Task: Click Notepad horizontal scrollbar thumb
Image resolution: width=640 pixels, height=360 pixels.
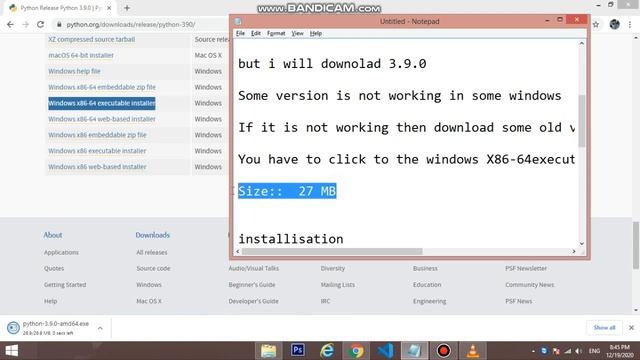Action: [332, 251]
